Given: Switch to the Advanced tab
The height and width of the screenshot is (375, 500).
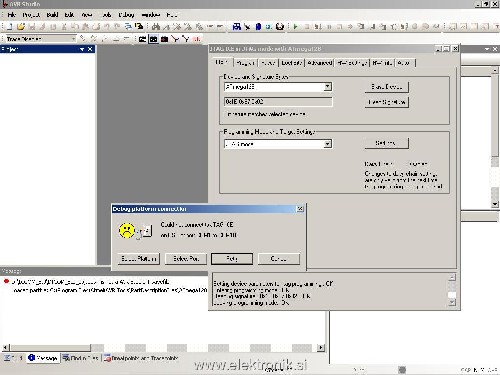Looking at the screenshot, I should pyautogui.click(x=319, y=63).
